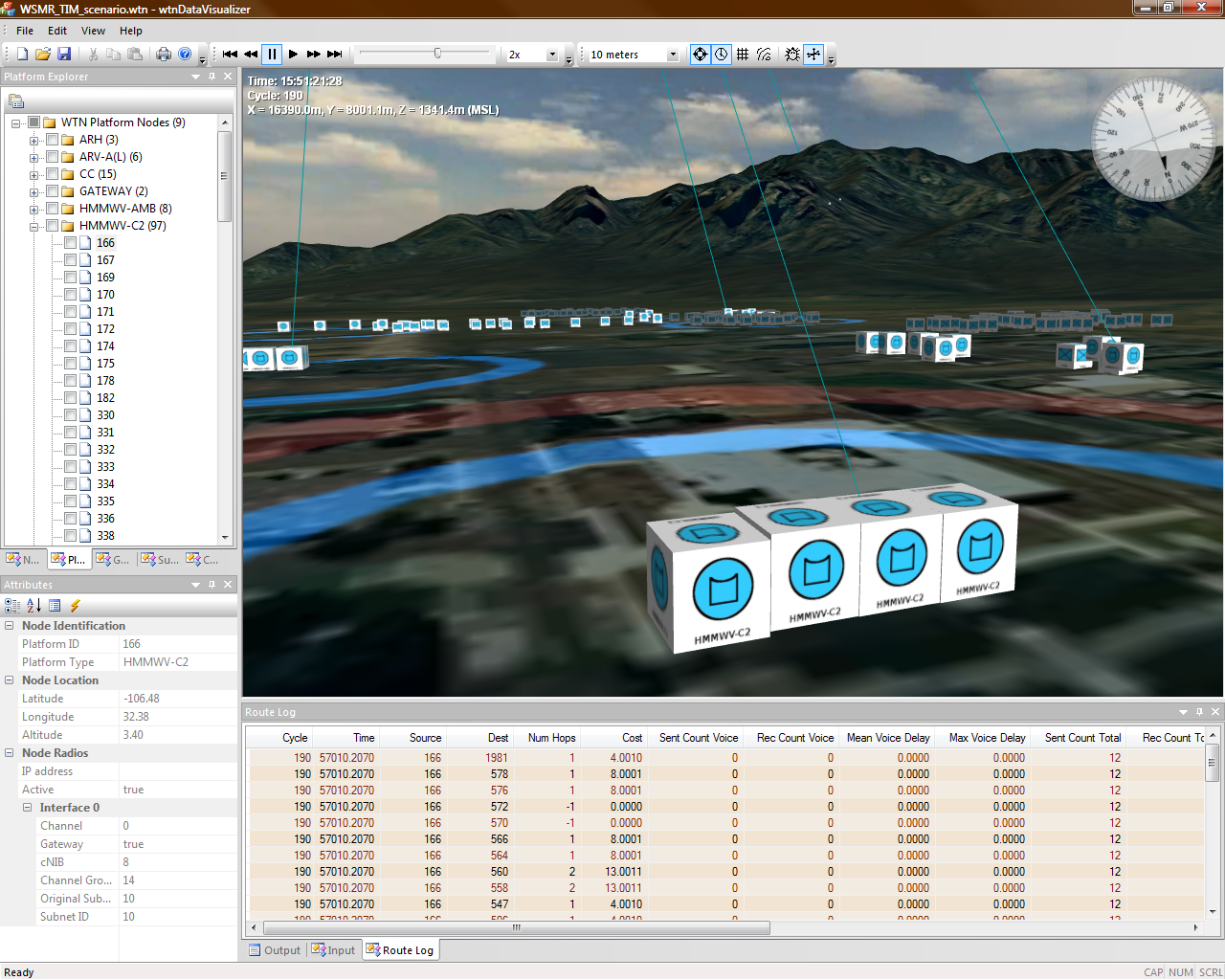The height and width of the screenshot is (980, 1225).
Task: Click the lightning bolt icon in Attributes toolbar
Action: tap(73, 606)
